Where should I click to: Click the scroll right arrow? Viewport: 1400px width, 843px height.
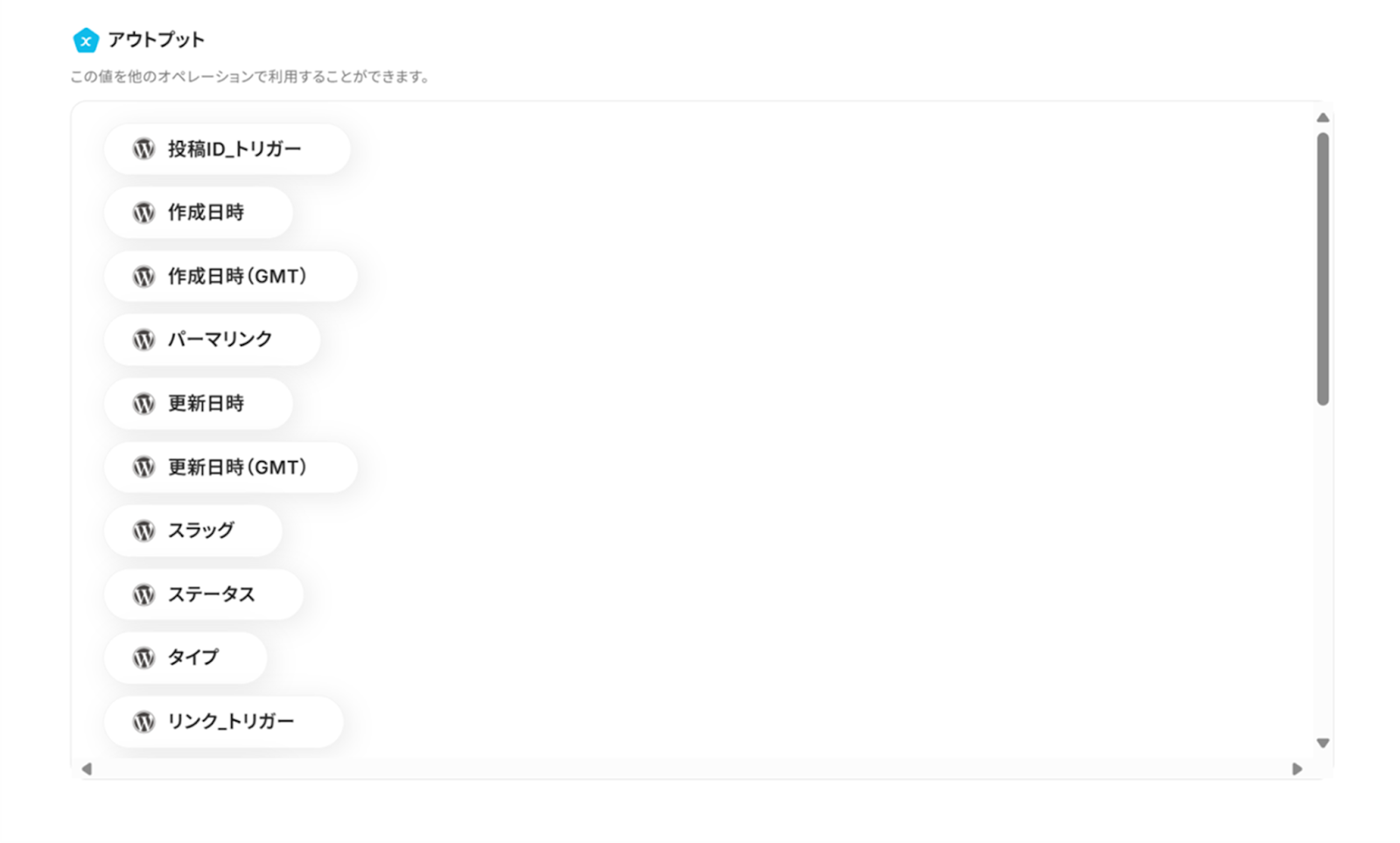point(1297,769)
